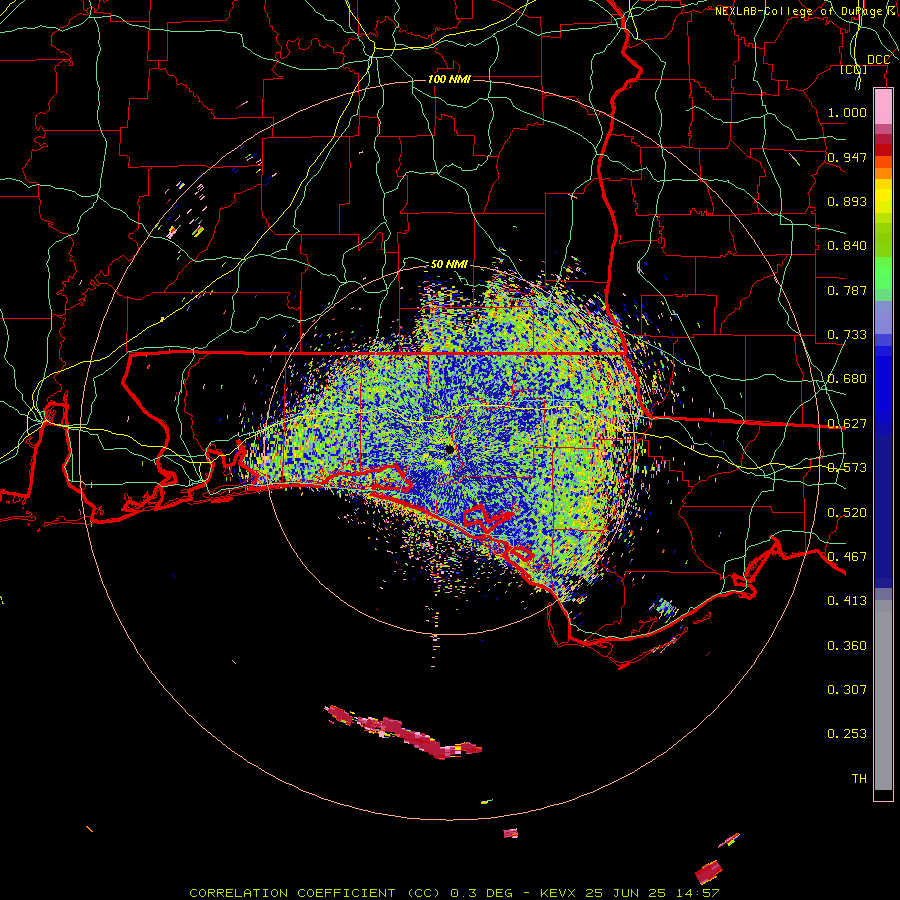
Task: Click the 0.3 DEG elevation text
Action: (x=480, y=893)
